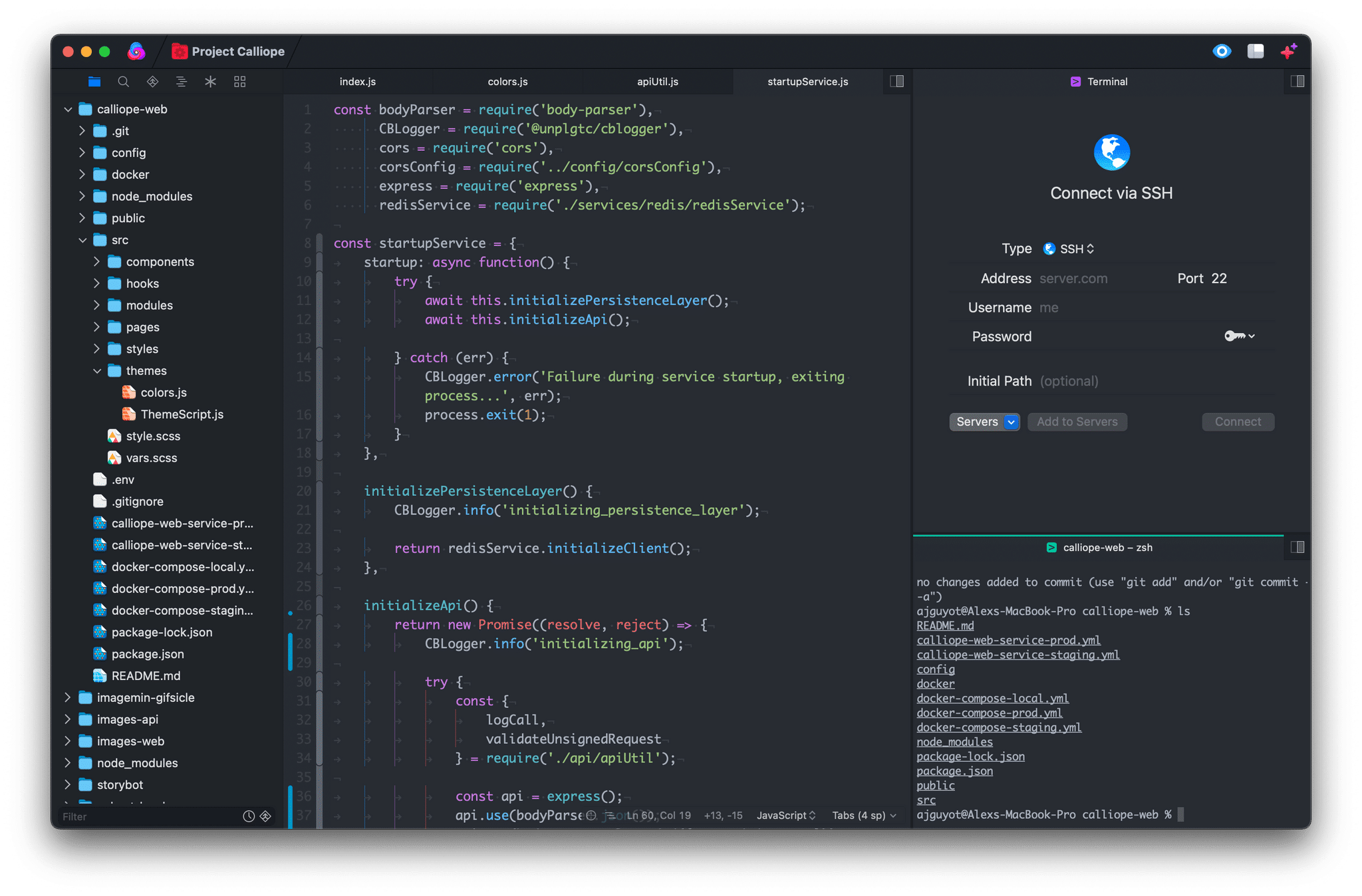This screenshot has width=1362, height=896.
Task: Click Add to Servers button
Action: click(1077, 421)
